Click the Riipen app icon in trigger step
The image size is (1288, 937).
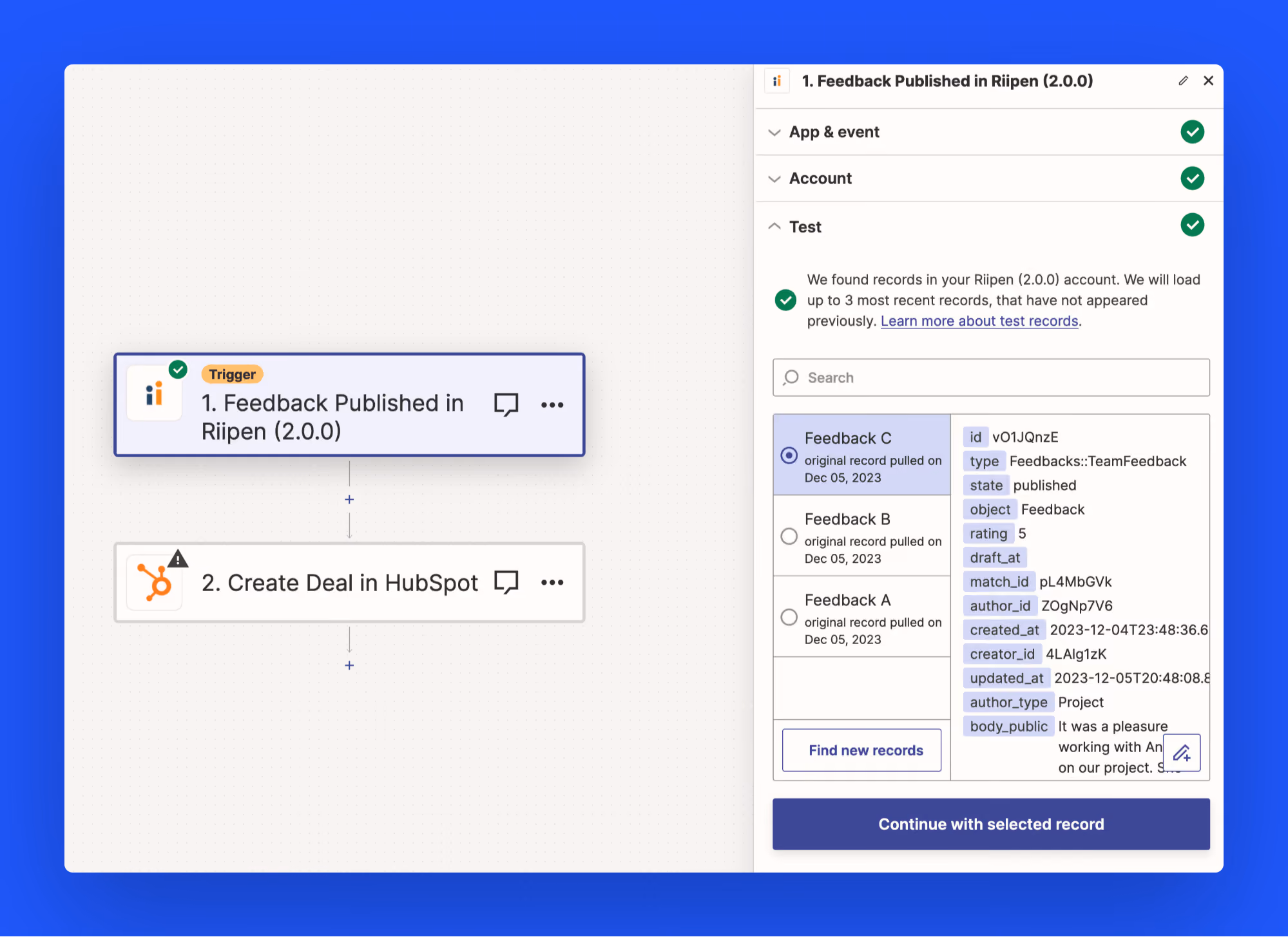click(154, 393)
